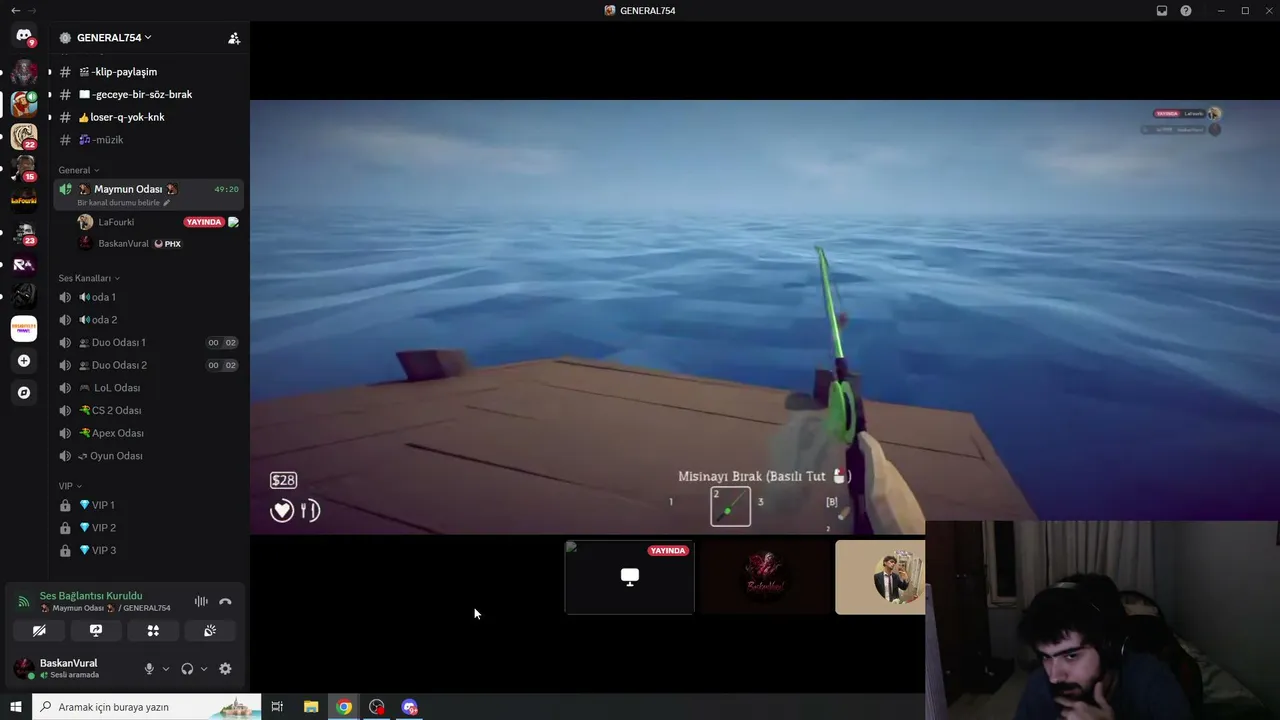Open noise suppression waveform icon
Screen dimensions: 1280x720
pyautogui.click(x=201, y=601)
